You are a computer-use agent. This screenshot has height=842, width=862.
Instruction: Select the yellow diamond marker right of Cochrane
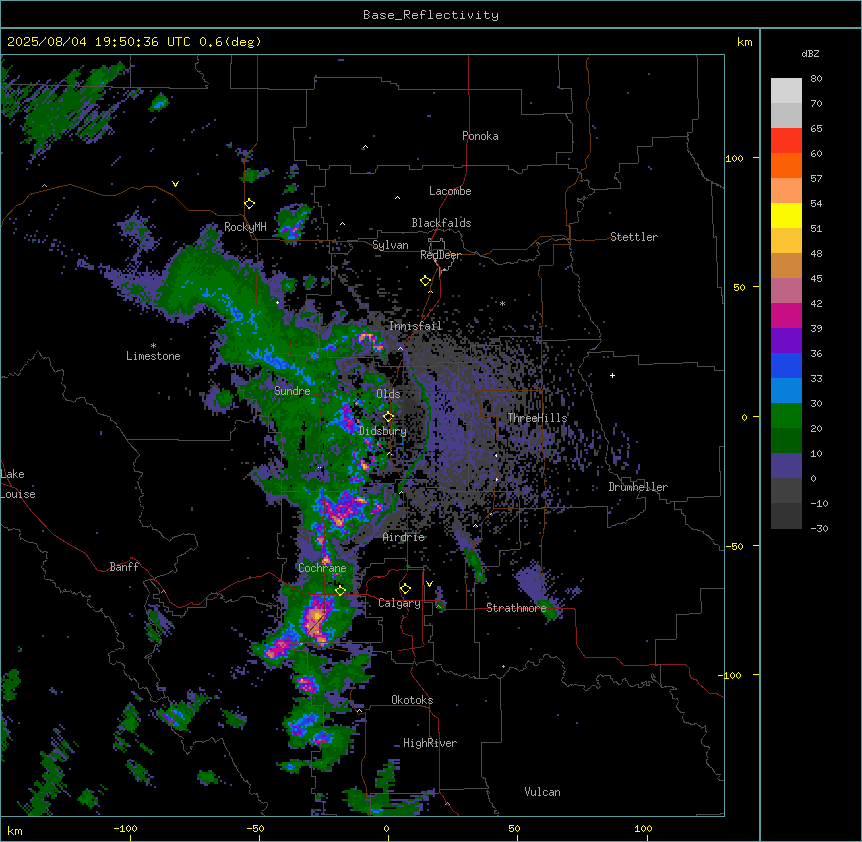pyautogui.click(x=340, y=591)
